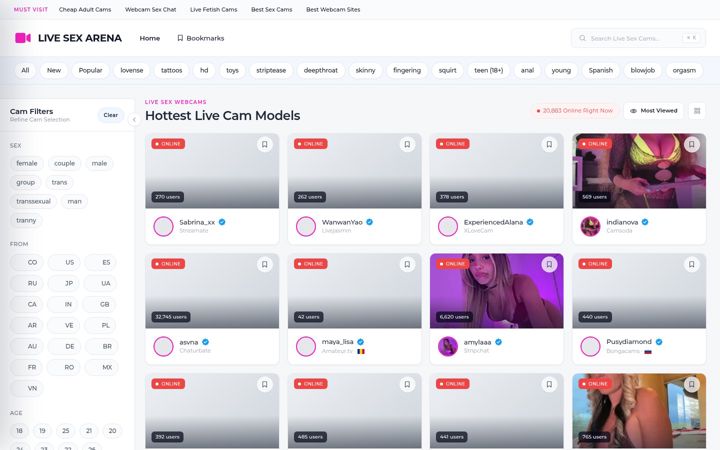Open the Best Webcam Sites link

333,9
